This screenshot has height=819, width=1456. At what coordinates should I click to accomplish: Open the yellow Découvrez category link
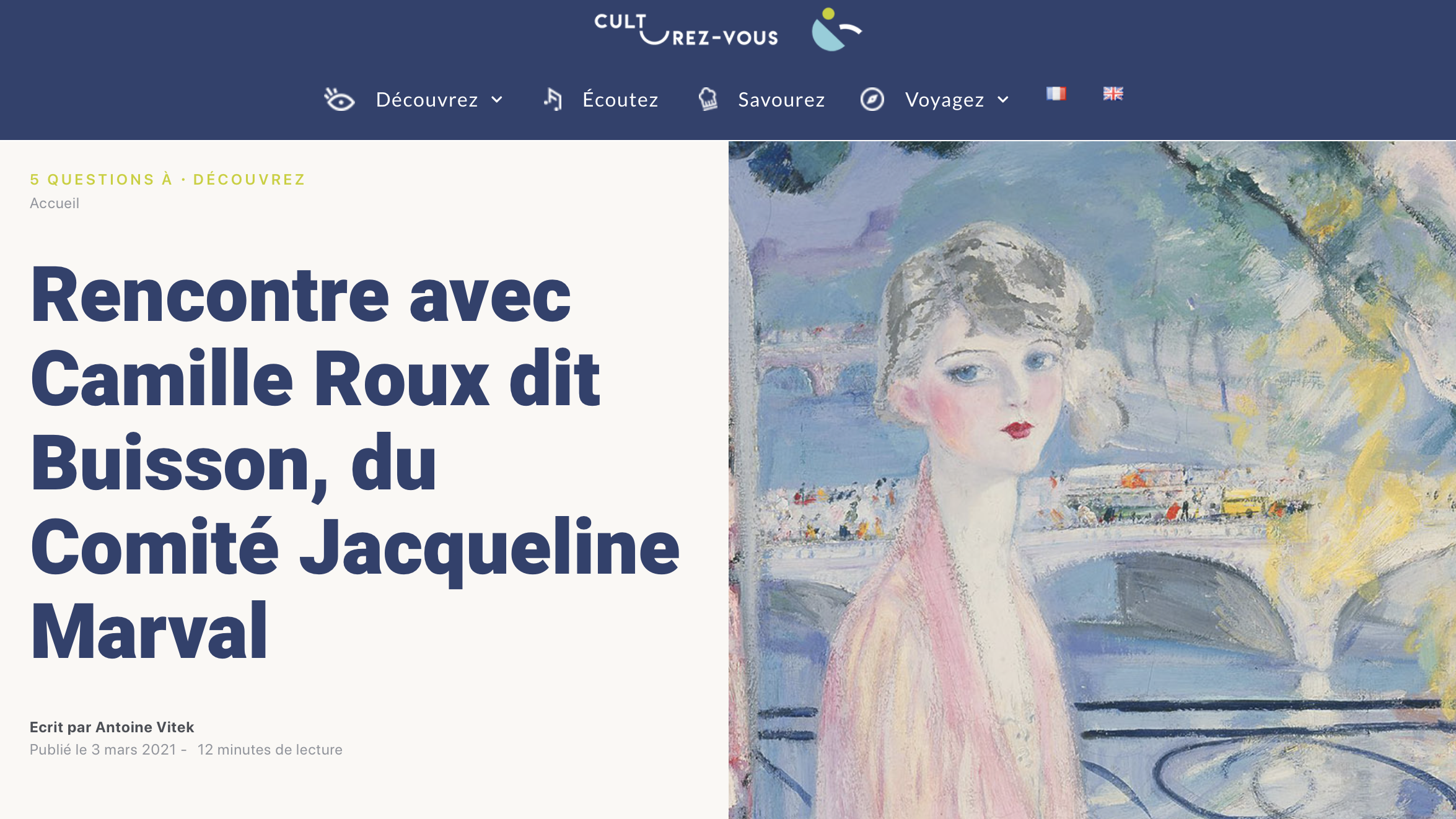pos(249,180)
